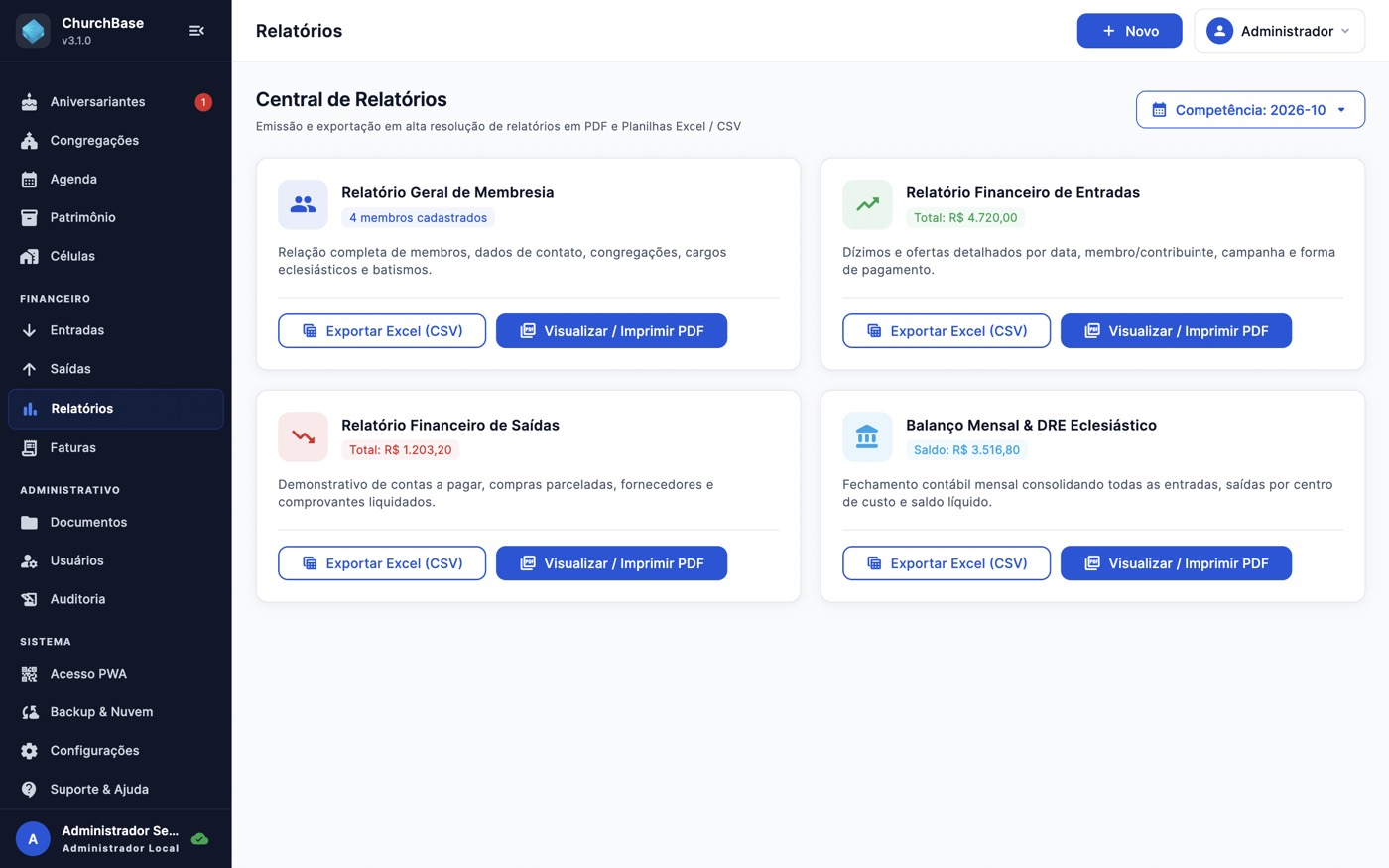Click the Balanço Mensal bank icon

[x=867, y=436]
